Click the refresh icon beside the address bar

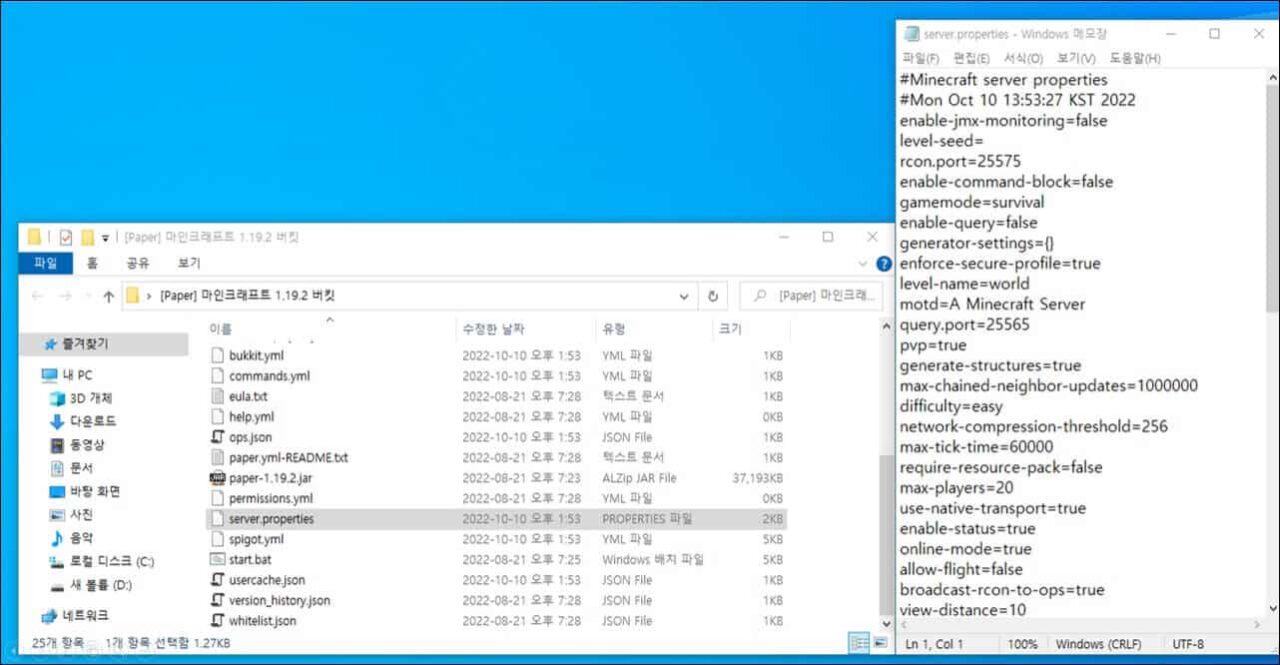(711, 295)
